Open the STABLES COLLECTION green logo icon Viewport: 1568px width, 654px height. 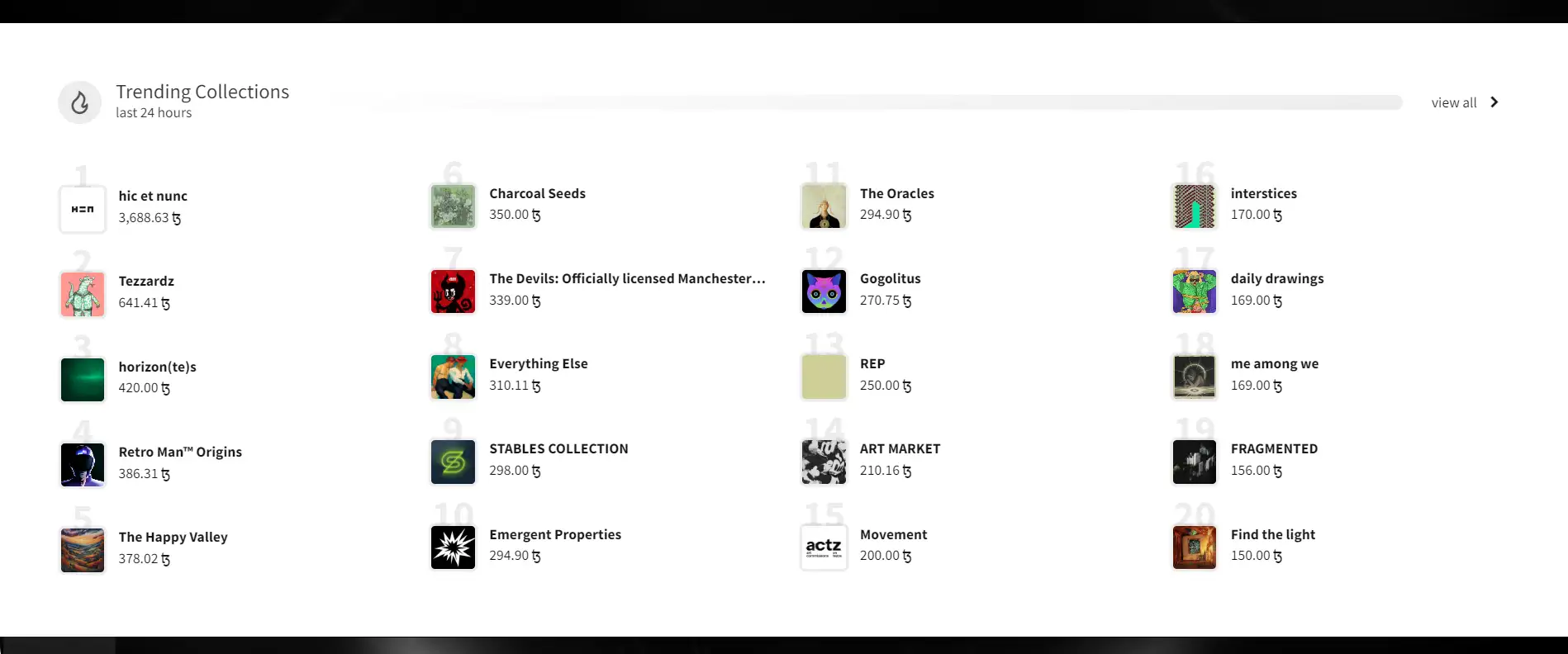[x=453, y=462]
